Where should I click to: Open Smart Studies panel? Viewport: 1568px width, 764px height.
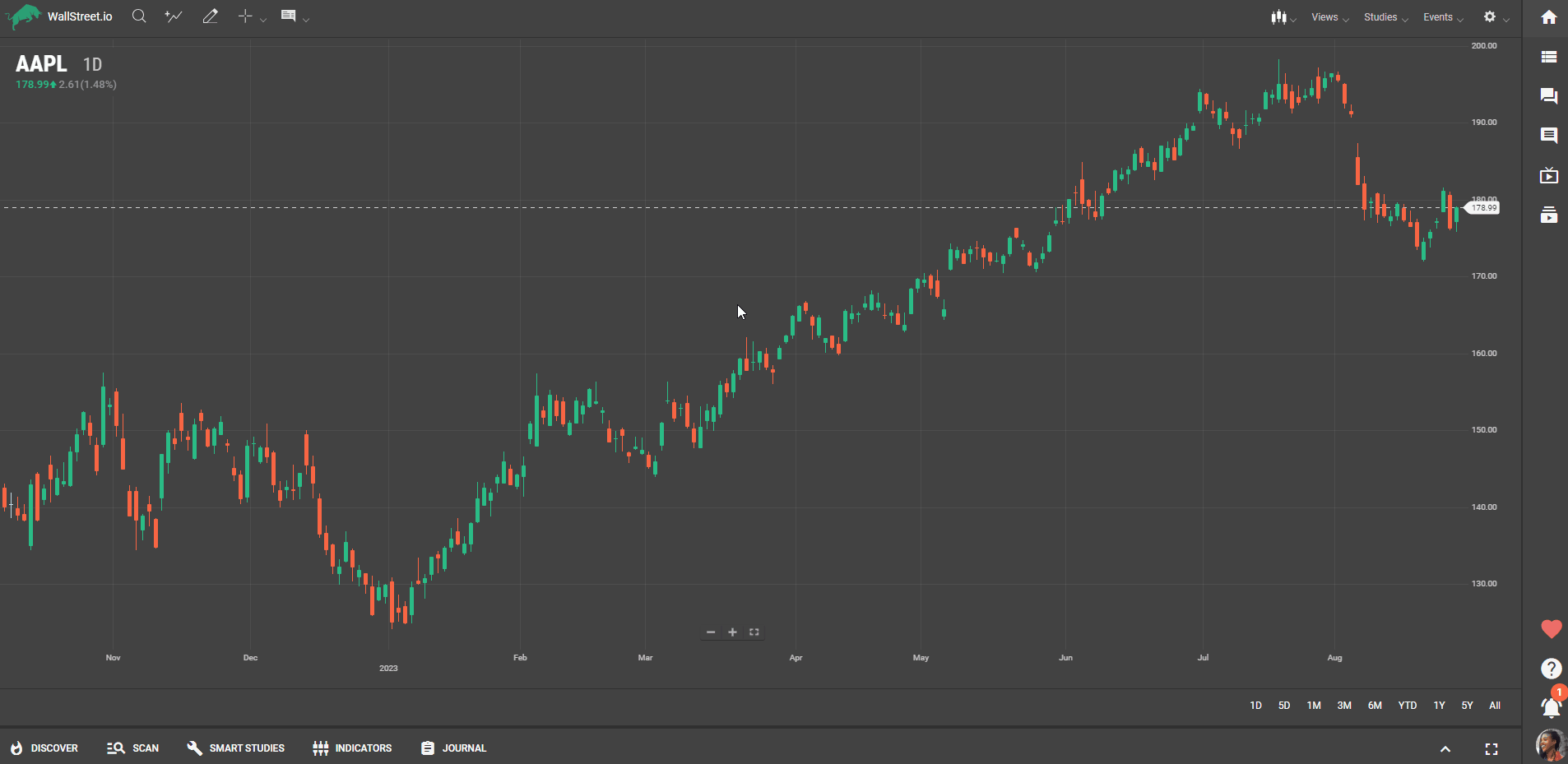click(x=235, y=748)
